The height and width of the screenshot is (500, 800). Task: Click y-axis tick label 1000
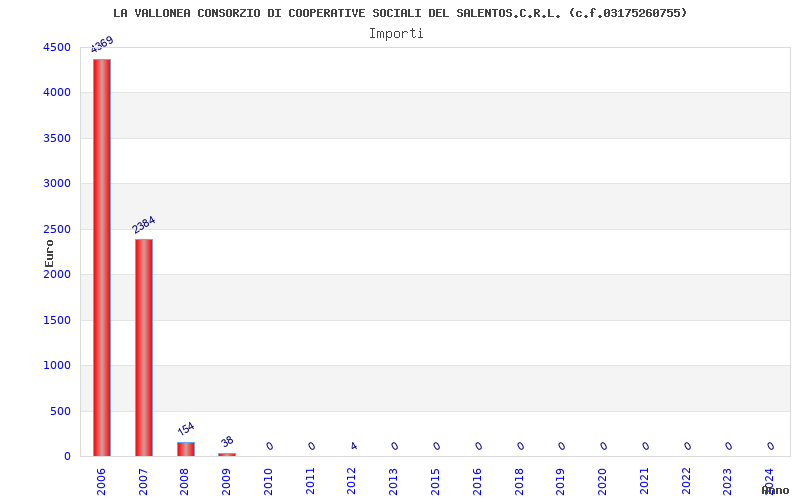tap(57, 365)
